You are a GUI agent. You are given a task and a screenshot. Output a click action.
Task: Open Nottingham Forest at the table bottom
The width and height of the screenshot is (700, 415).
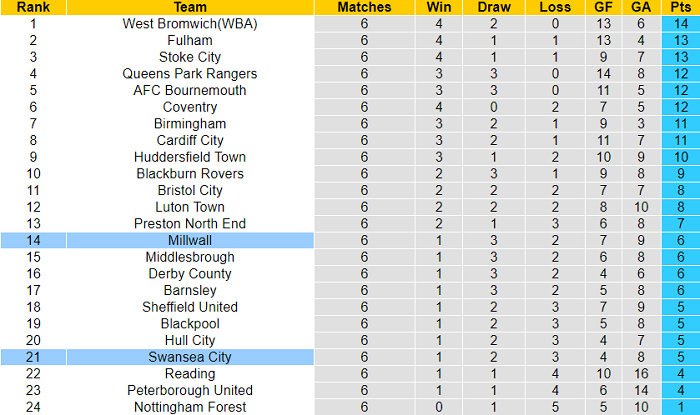[x=189, y=407]
